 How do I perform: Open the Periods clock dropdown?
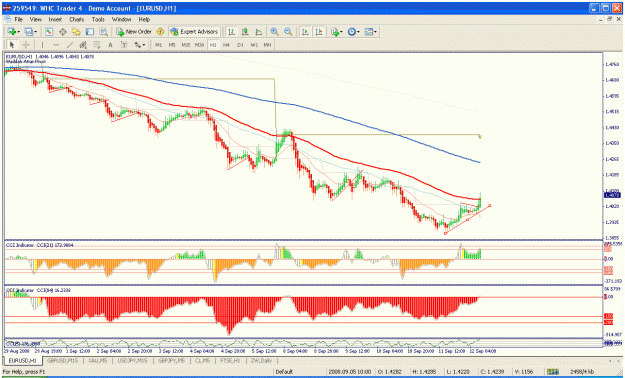(x=353, y=32)
